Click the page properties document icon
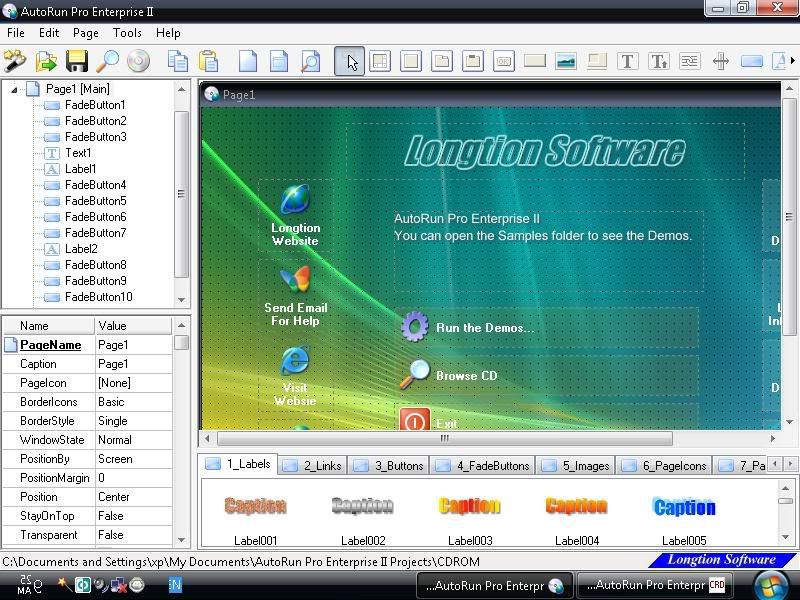Viewport: 800px width, 600px height. [x=279, y=61]
